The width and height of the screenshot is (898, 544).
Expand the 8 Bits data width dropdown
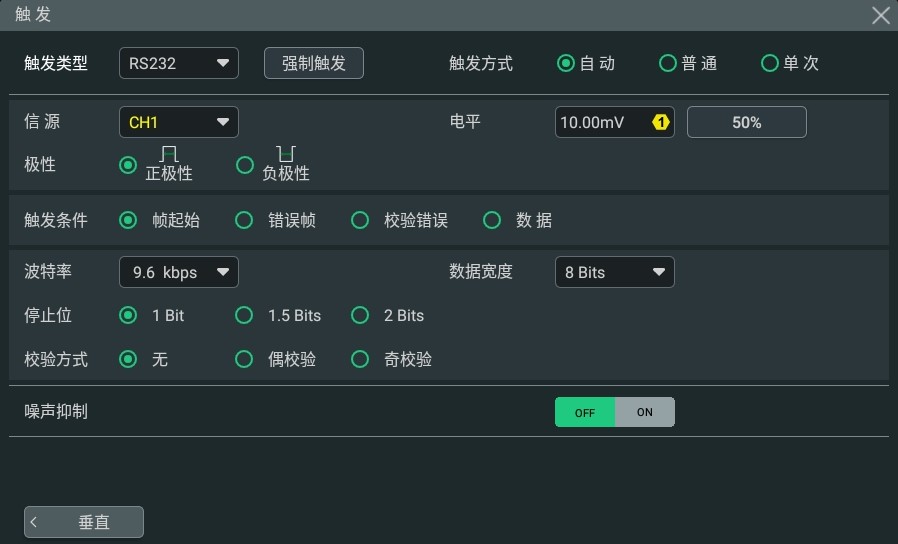point(615,272)
